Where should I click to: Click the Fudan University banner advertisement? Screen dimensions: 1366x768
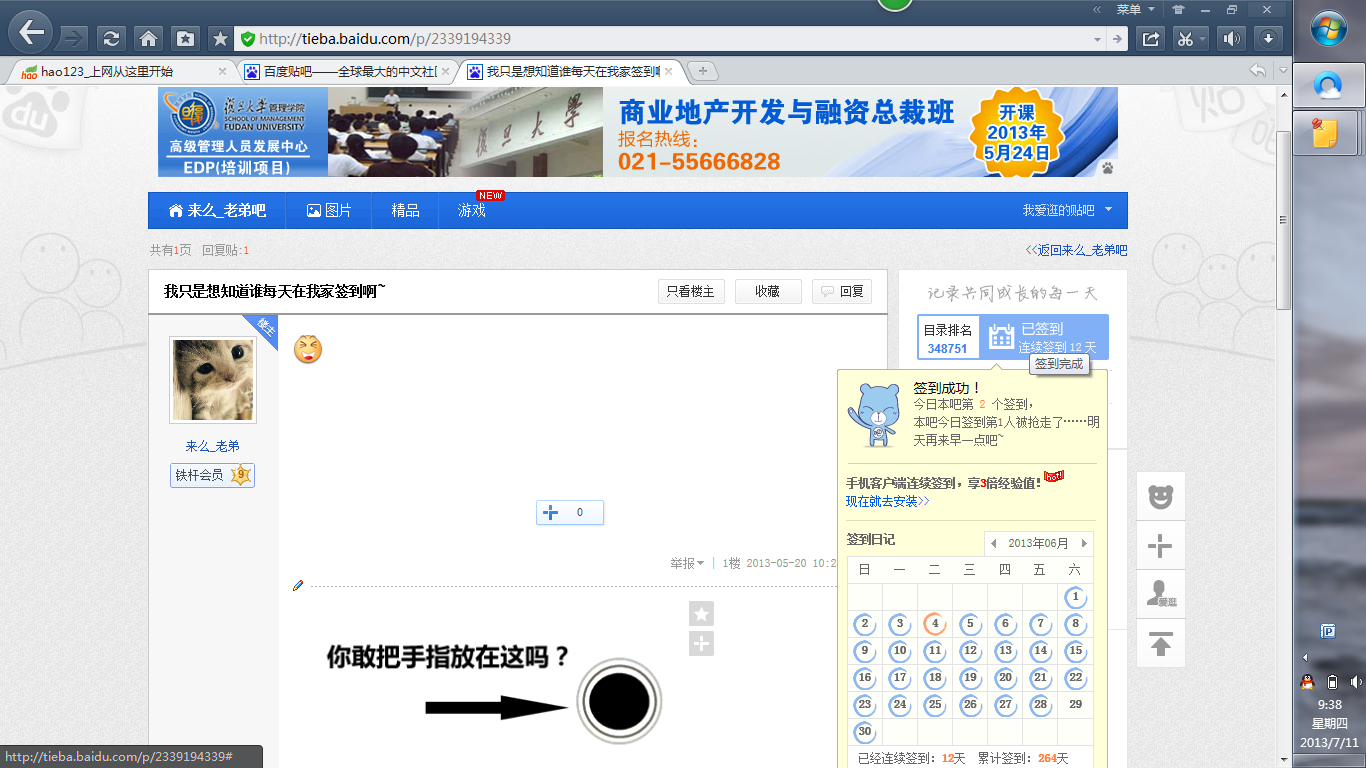pyautogui.click(x=638, y=132)
